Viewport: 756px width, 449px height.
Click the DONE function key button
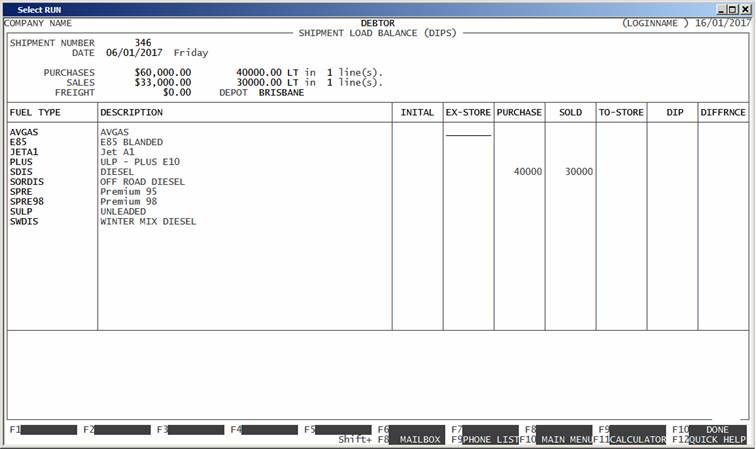click(717, 429)
